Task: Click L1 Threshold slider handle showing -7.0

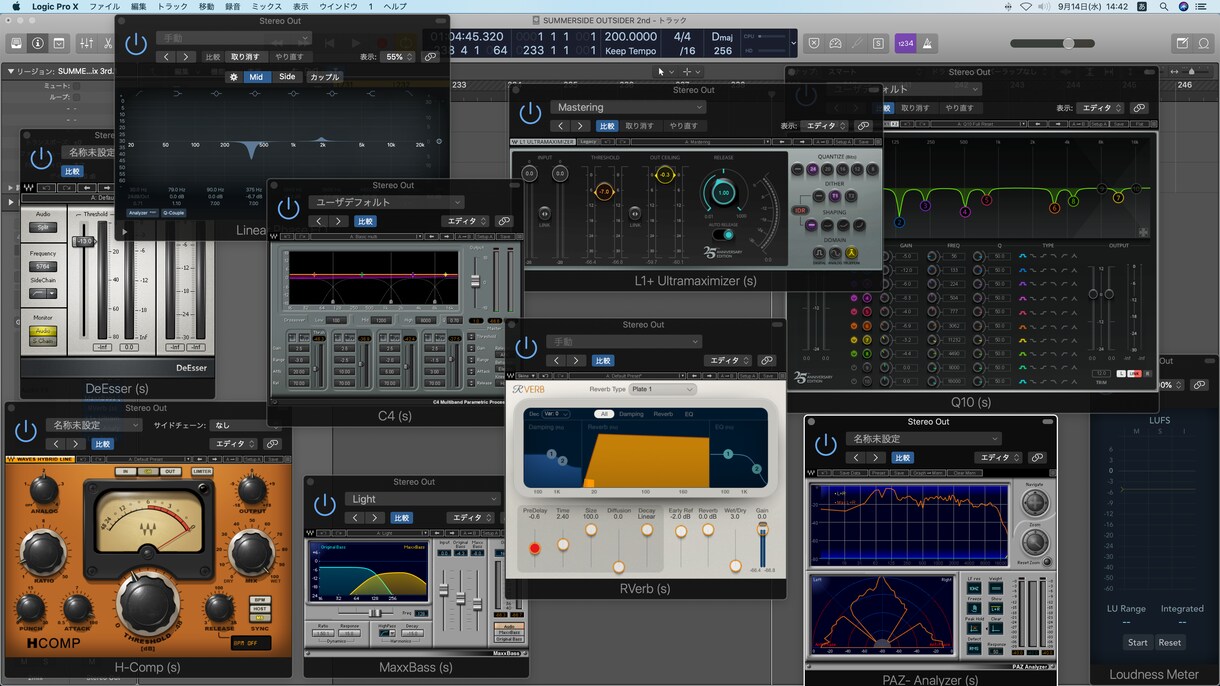Action: point(604,192)
